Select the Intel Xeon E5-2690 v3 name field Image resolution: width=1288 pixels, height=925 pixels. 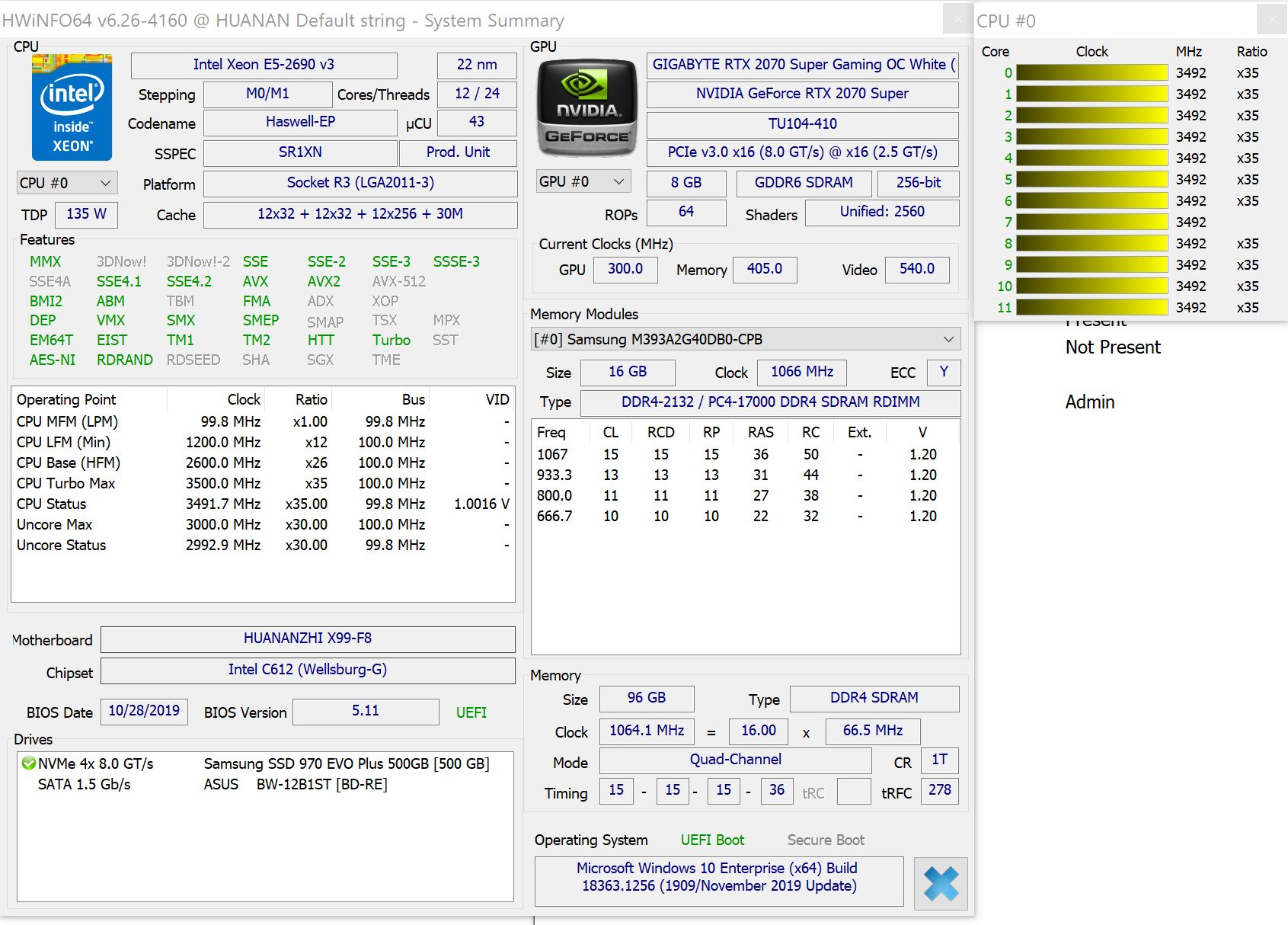click(x=264, y=65)
